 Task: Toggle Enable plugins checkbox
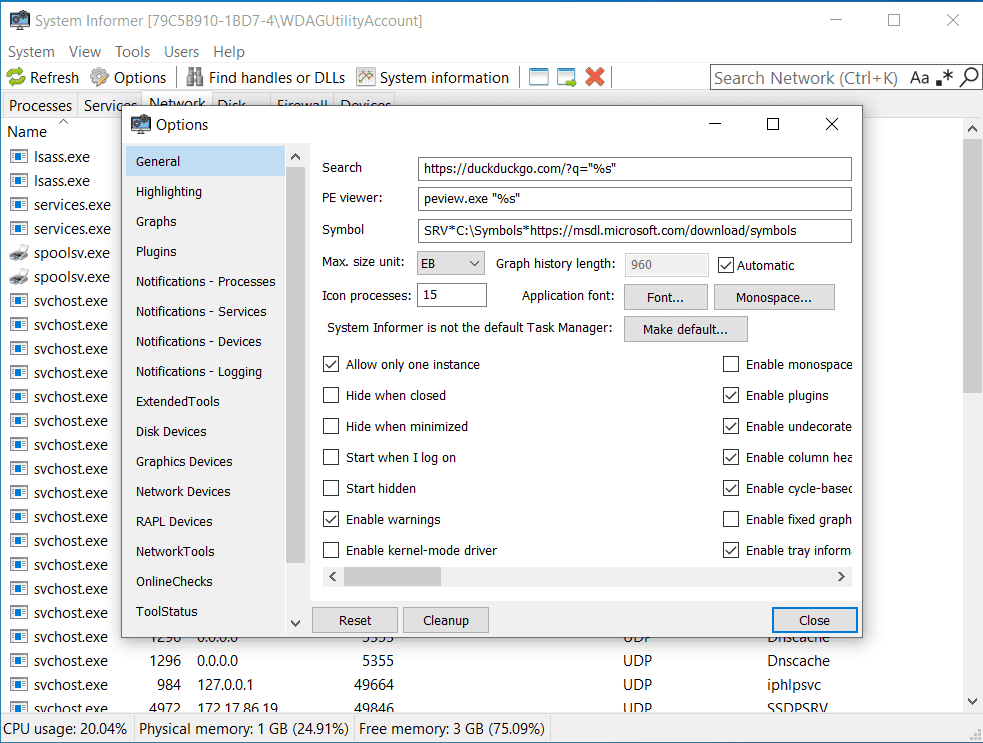[x=731, y=395]
